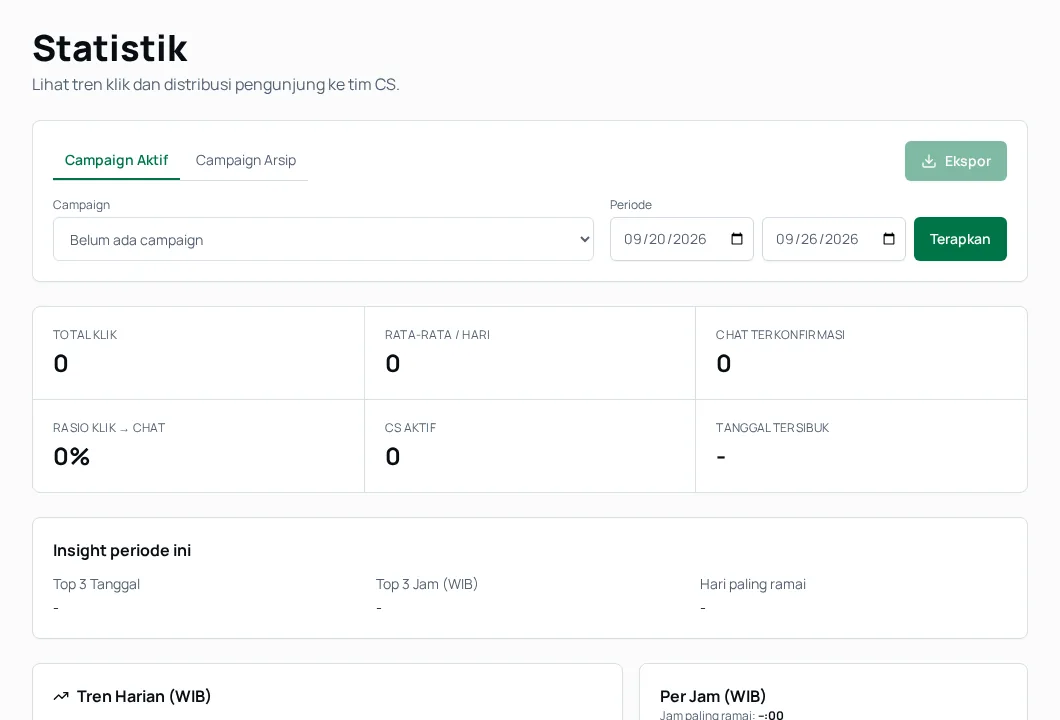The height and width of the screenshot is (720, 1060).
Task: Click the 0% ratio value
Action: [72, 457]
